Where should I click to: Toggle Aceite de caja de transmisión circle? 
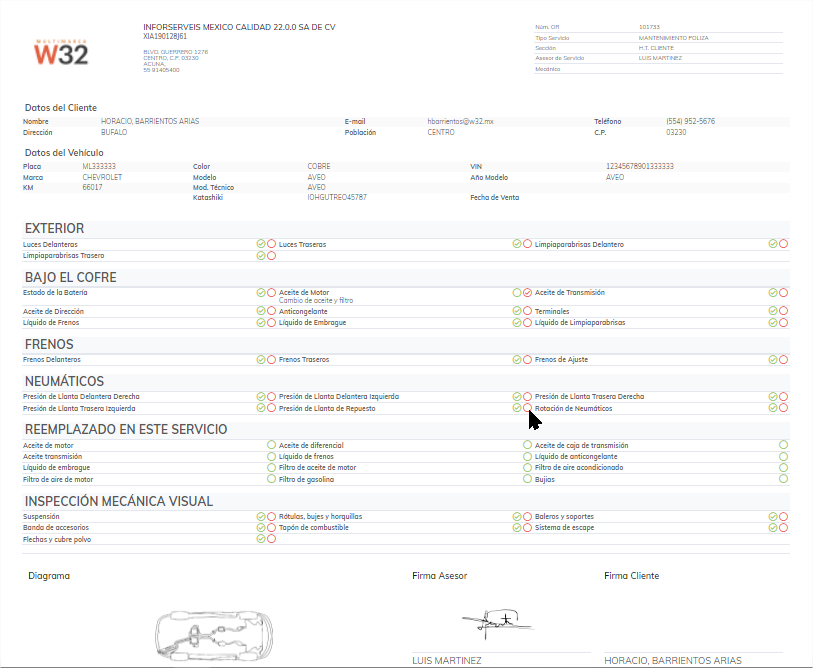point(783,445)
